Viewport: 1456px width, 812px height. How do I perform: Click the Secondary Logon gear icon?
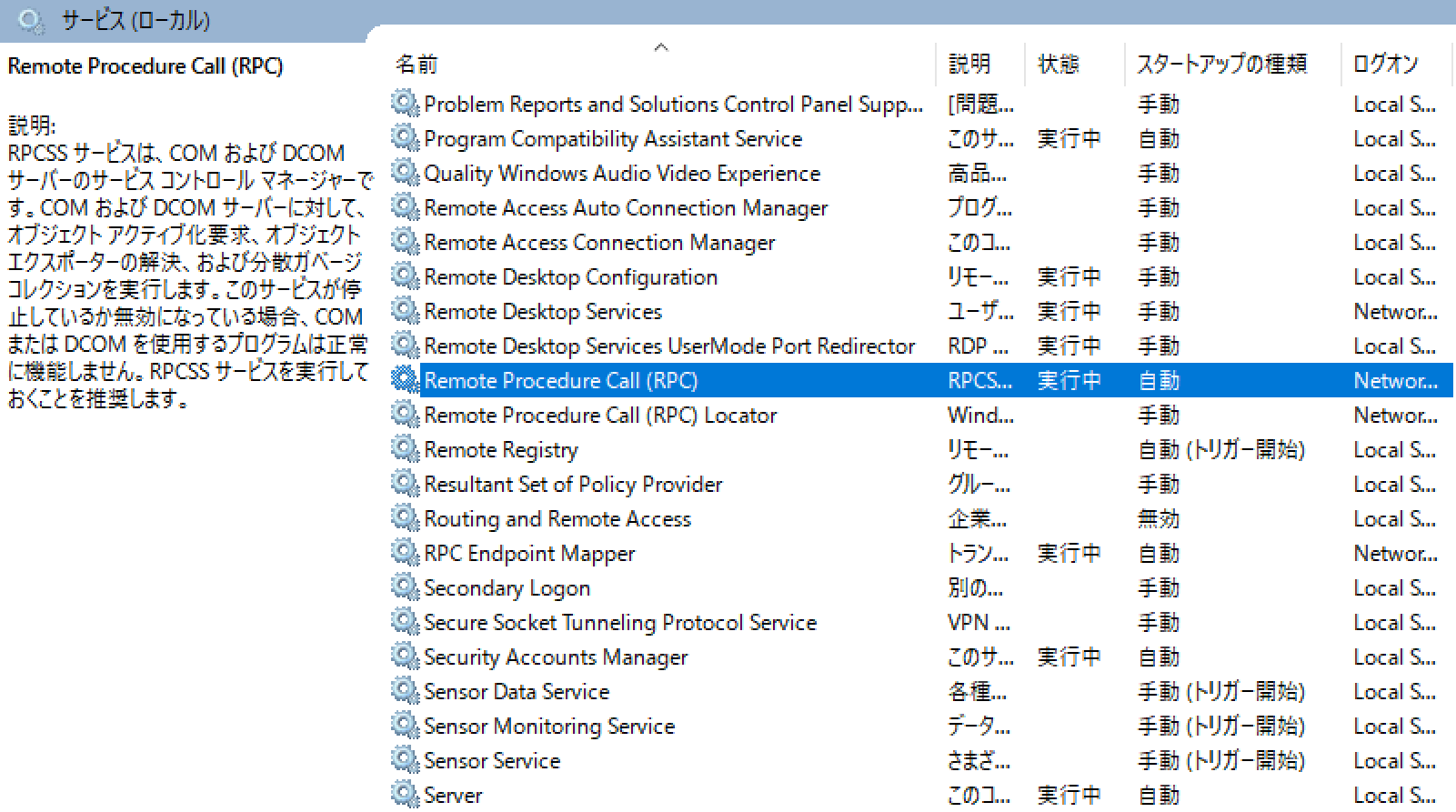click(405, 587)
